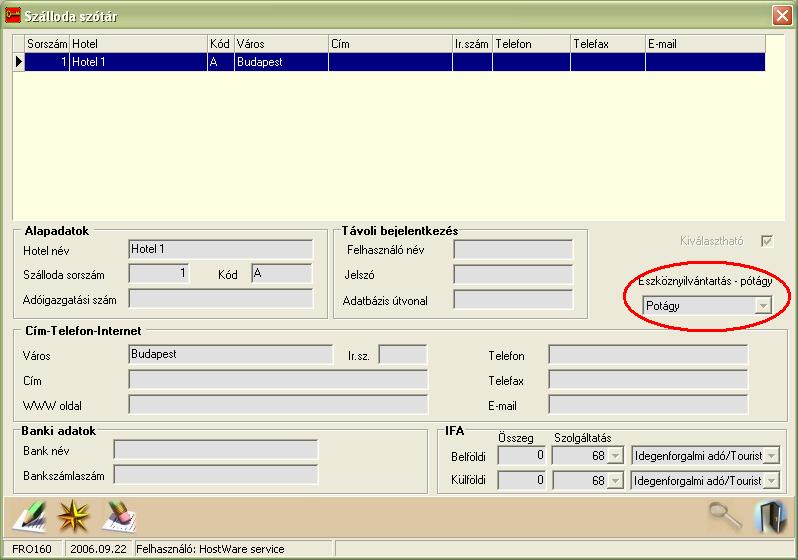Click the eraser delete icon
This screenshot has height=560, width=798.
tap(119, 516)
